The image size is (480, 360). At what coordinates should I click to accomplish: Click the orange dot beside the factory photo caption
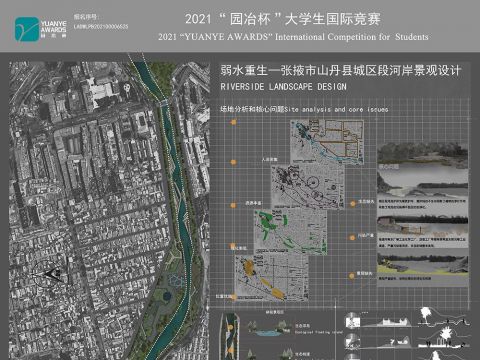tap(352, 237)
